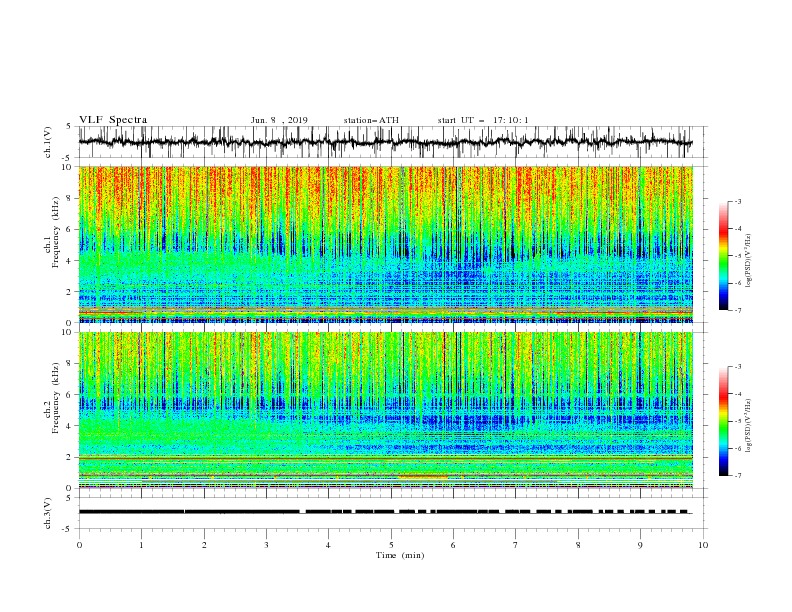Viewport: 792px width, 612px height.
Task: Click the "station=ATH" header label
Action: coord(371,120)
